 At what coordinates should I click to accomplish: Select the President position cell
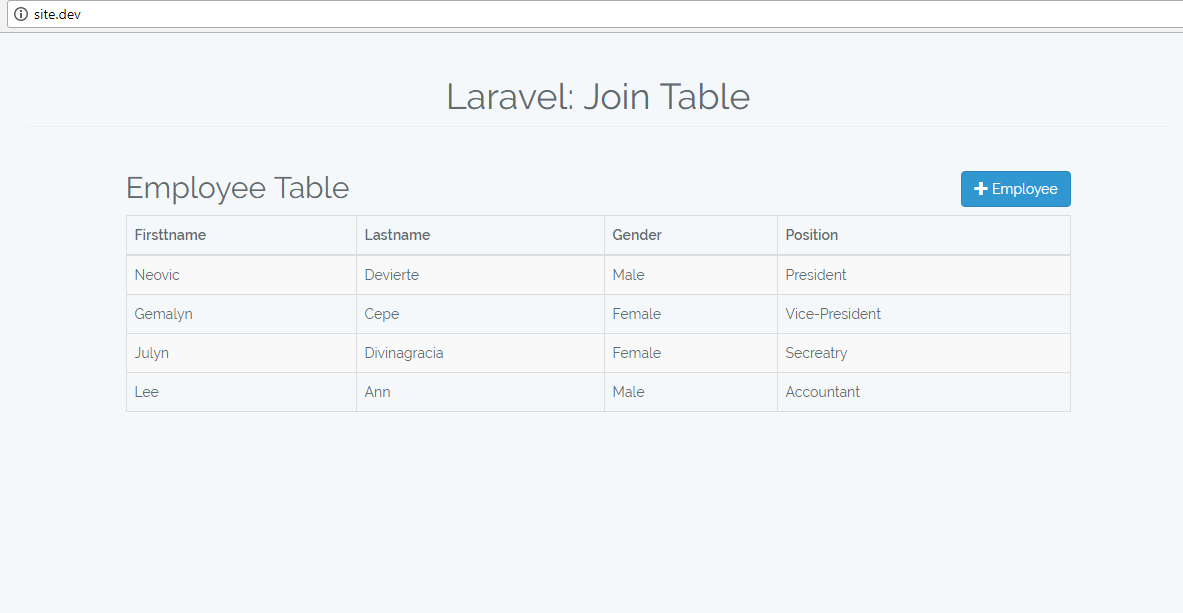pyautogui.click(x=924, y=275)
